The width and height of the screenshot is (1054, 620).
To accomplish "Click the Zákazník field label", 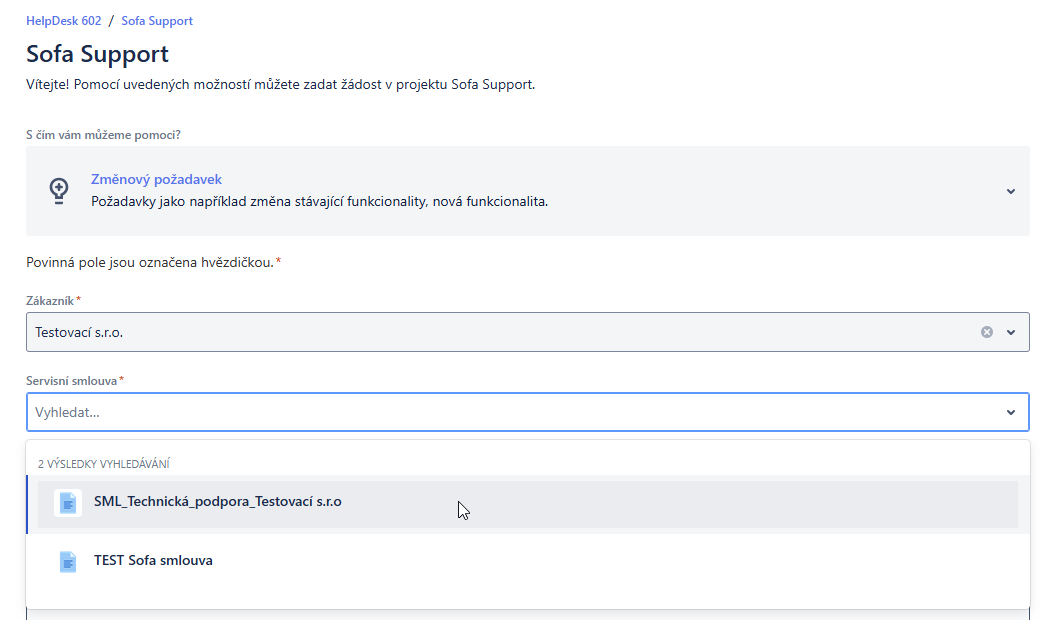I will click(50, 300).
